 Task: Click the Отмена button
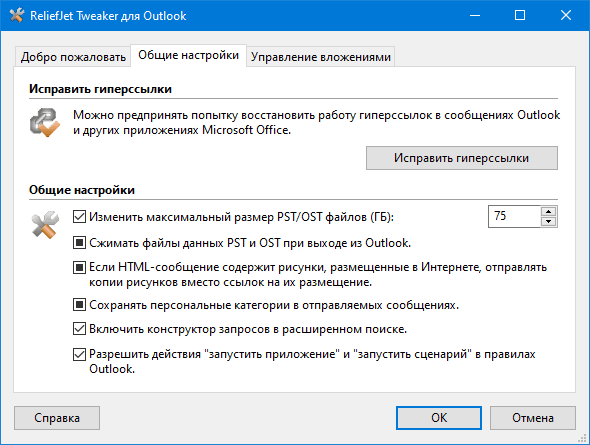[532, 418]
